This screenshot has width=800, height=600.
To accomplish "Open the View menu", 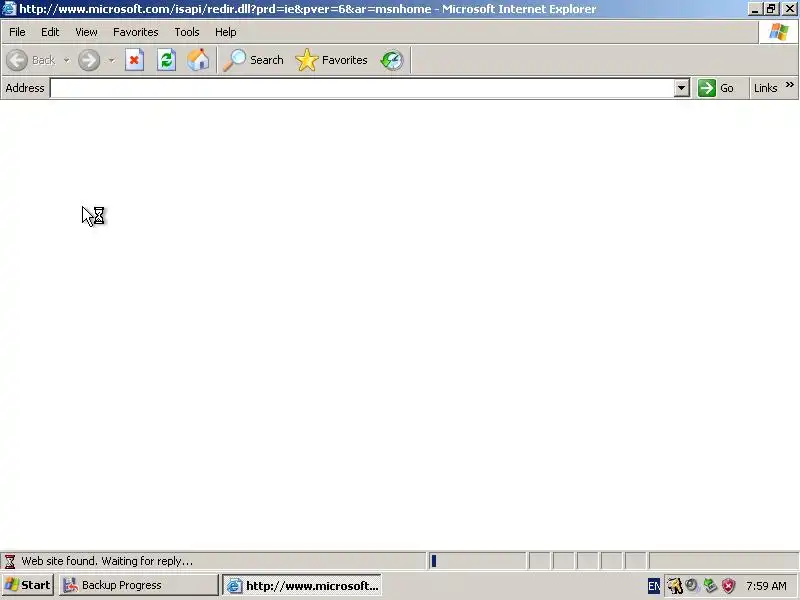I will pyautogui.click(x=86, y=32).
